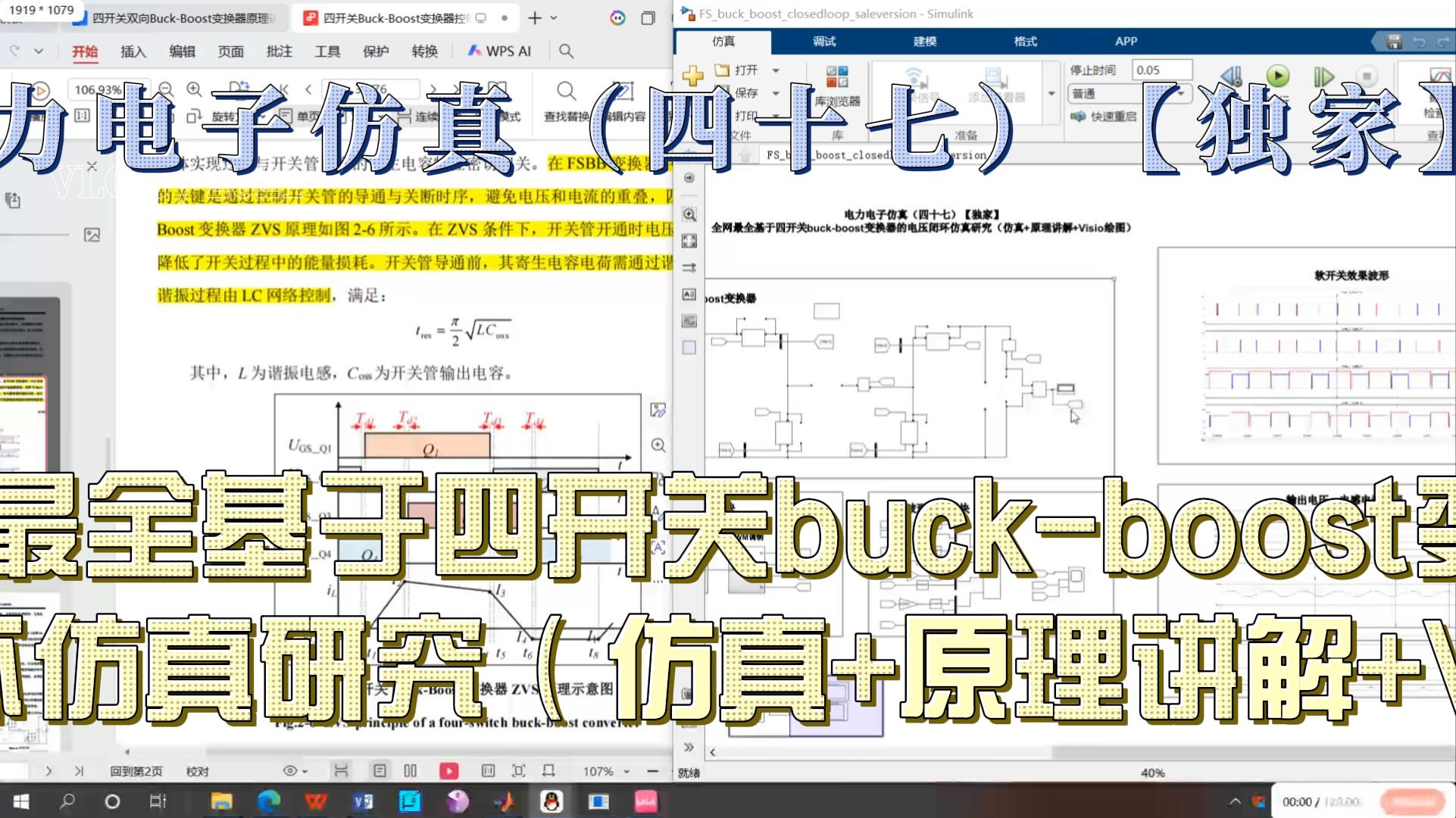Viewport: 1456px width, 818px height.
Task: Start WPS slideshow via red play icon
Action: pos(448,771)
